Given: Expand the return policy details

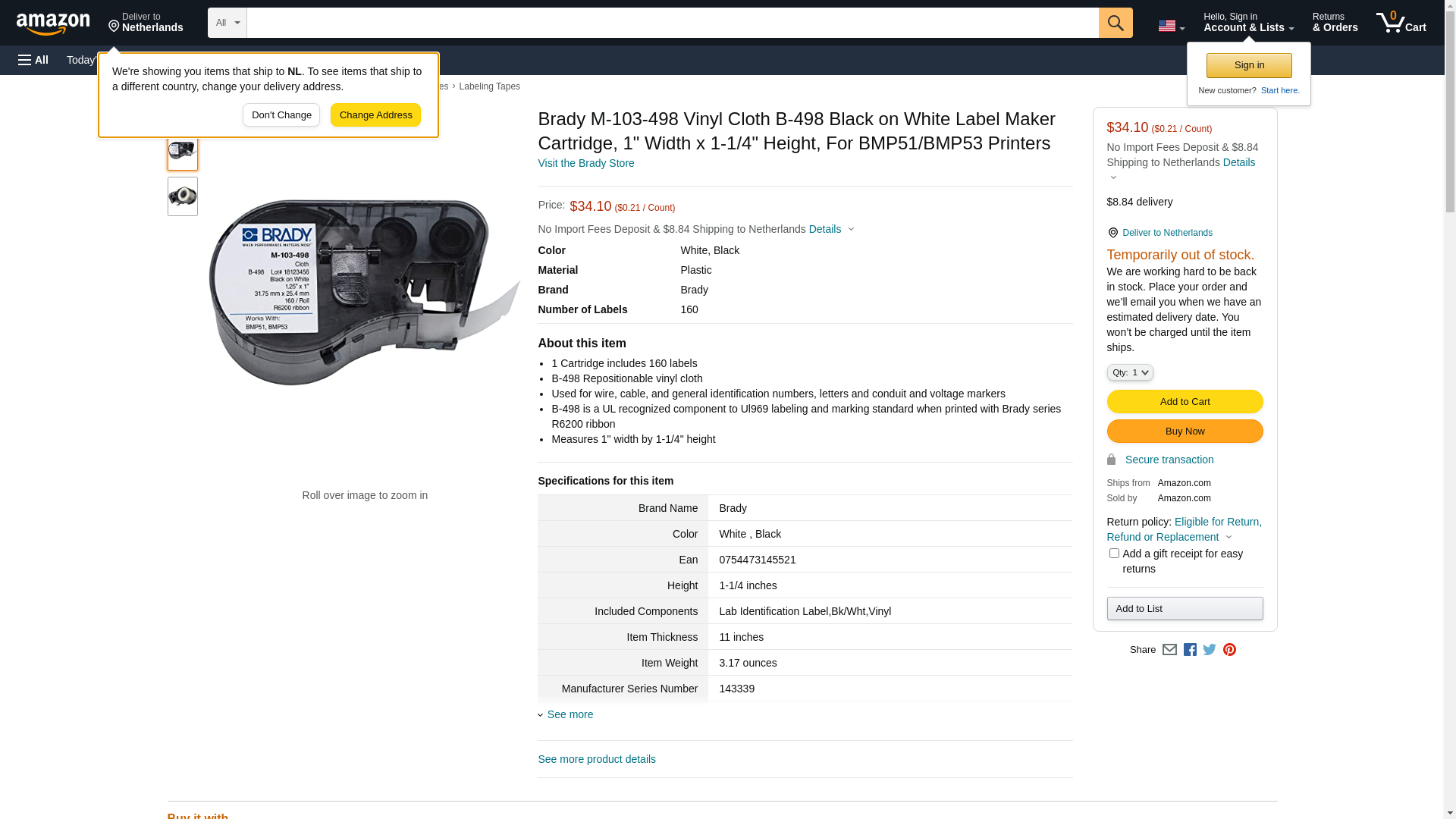Looking at the screenshot, I should click(x=1228, y=537).
